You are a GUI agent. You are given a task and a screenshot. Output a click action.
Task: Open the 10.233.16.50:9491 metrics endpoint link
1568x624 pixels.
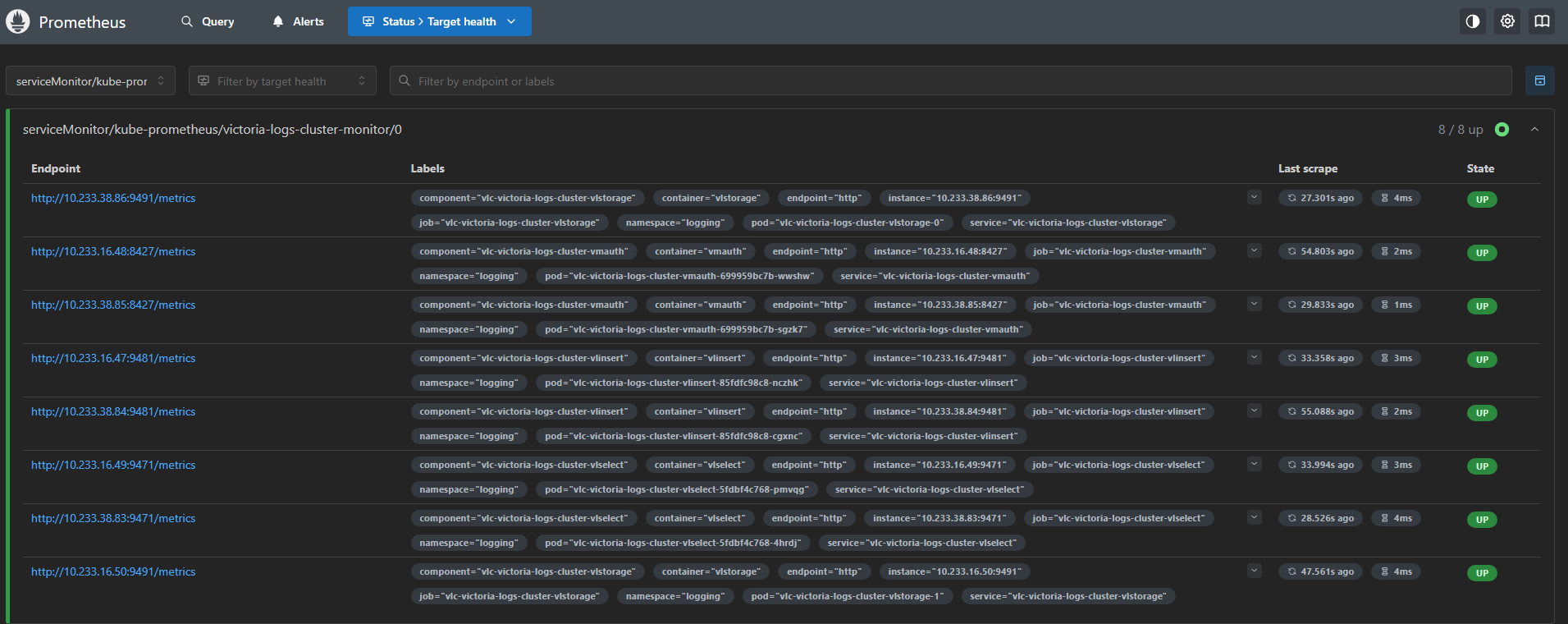[x=113, y=571]
